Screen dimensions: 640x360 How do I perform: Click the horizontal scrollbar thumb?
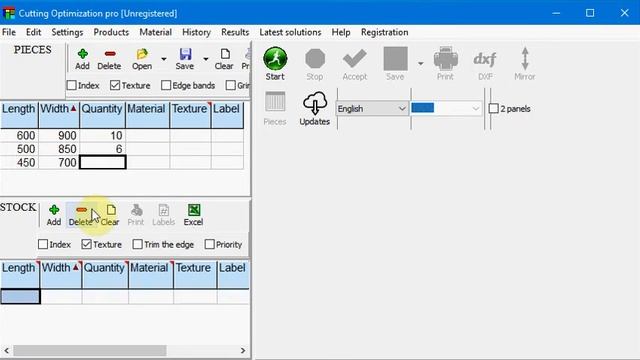pyautogui.click(x=90, y=350)
